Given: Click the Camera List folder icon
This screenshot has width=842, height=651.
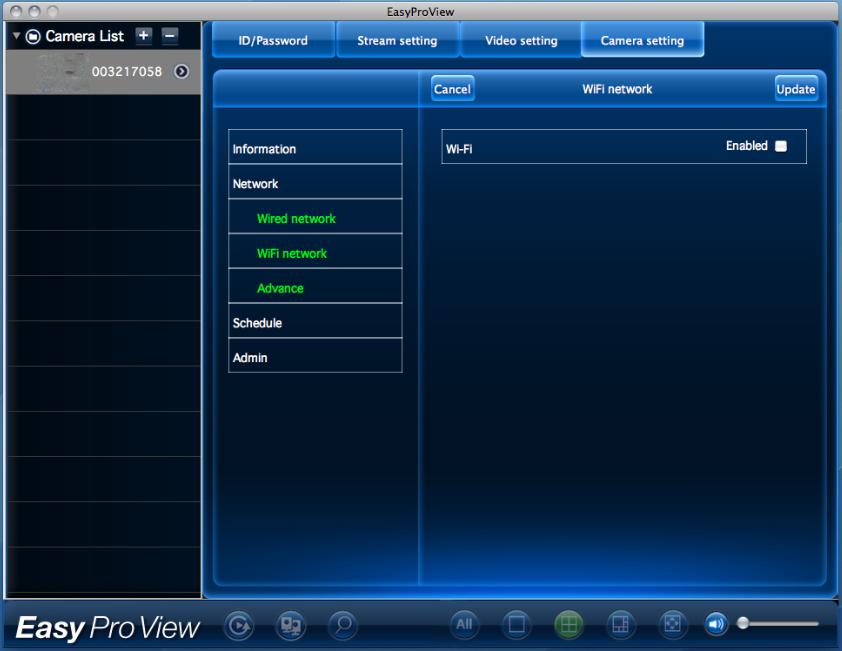Looking at the screenshot, I should [33, 36].
